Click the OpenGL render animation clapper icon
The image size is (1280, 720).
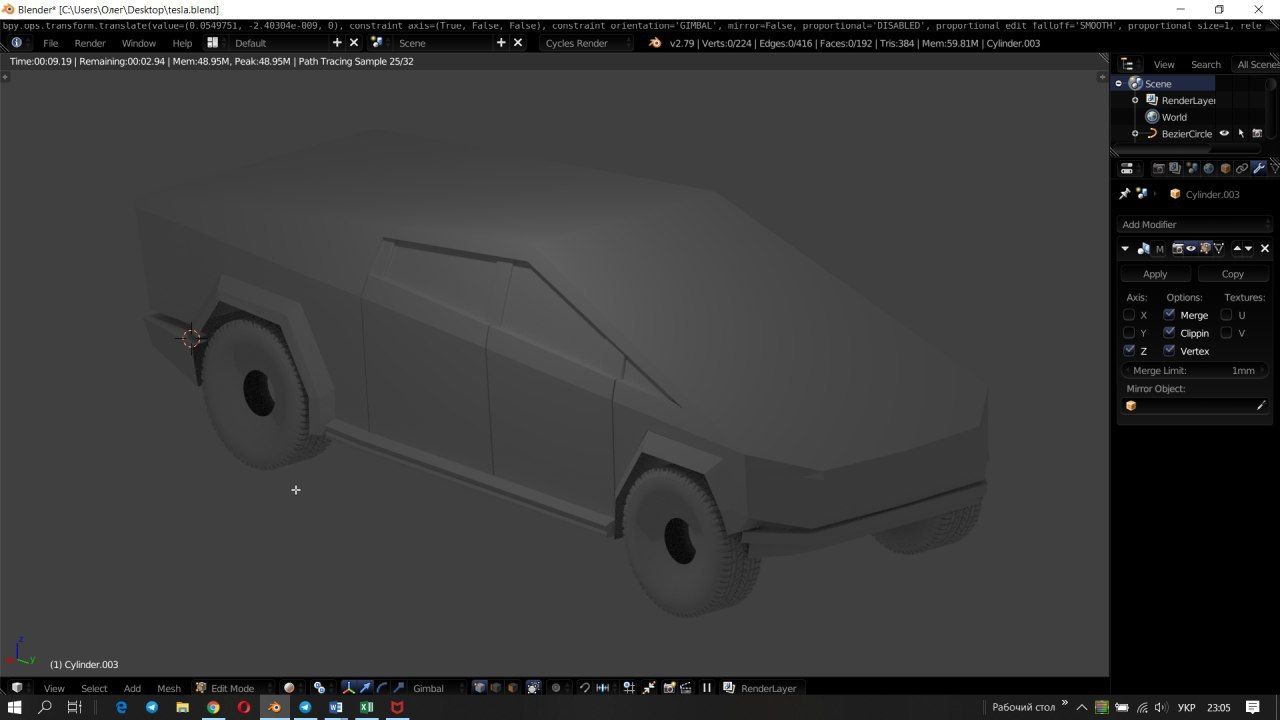685,688
